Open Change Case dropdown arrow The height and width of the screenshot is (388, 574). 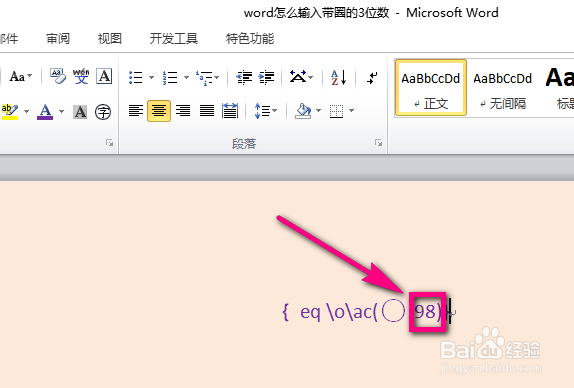(x=30, y=76)
